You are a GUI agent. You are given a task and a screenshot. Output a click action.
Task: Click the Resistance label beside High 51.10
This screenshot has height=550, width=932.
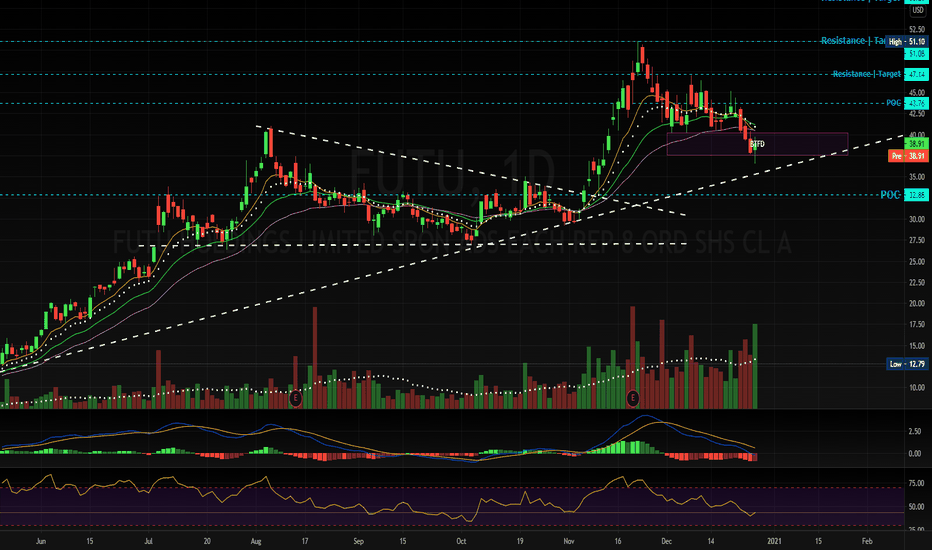coord(853,40)
